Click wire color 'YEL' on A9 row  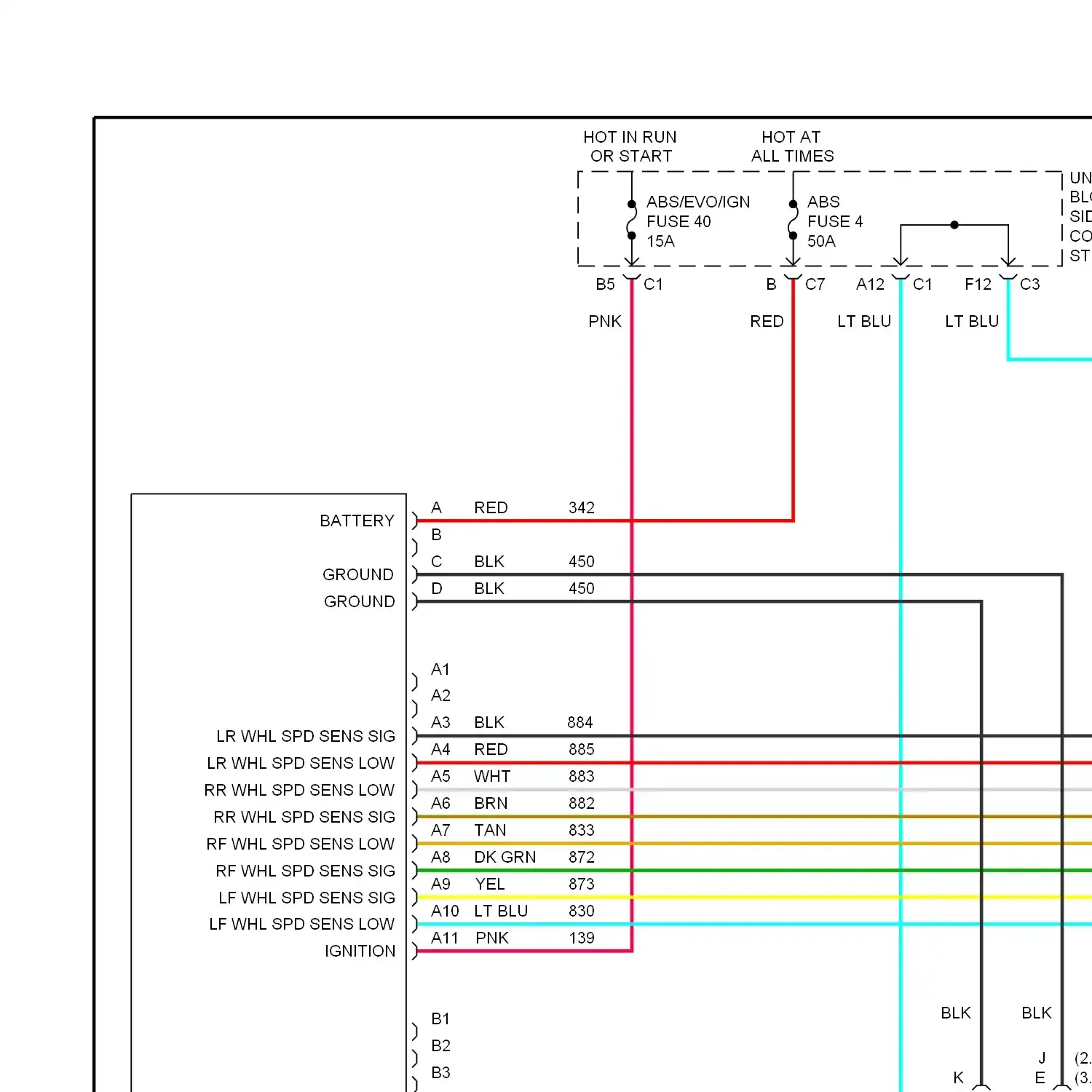490,884
